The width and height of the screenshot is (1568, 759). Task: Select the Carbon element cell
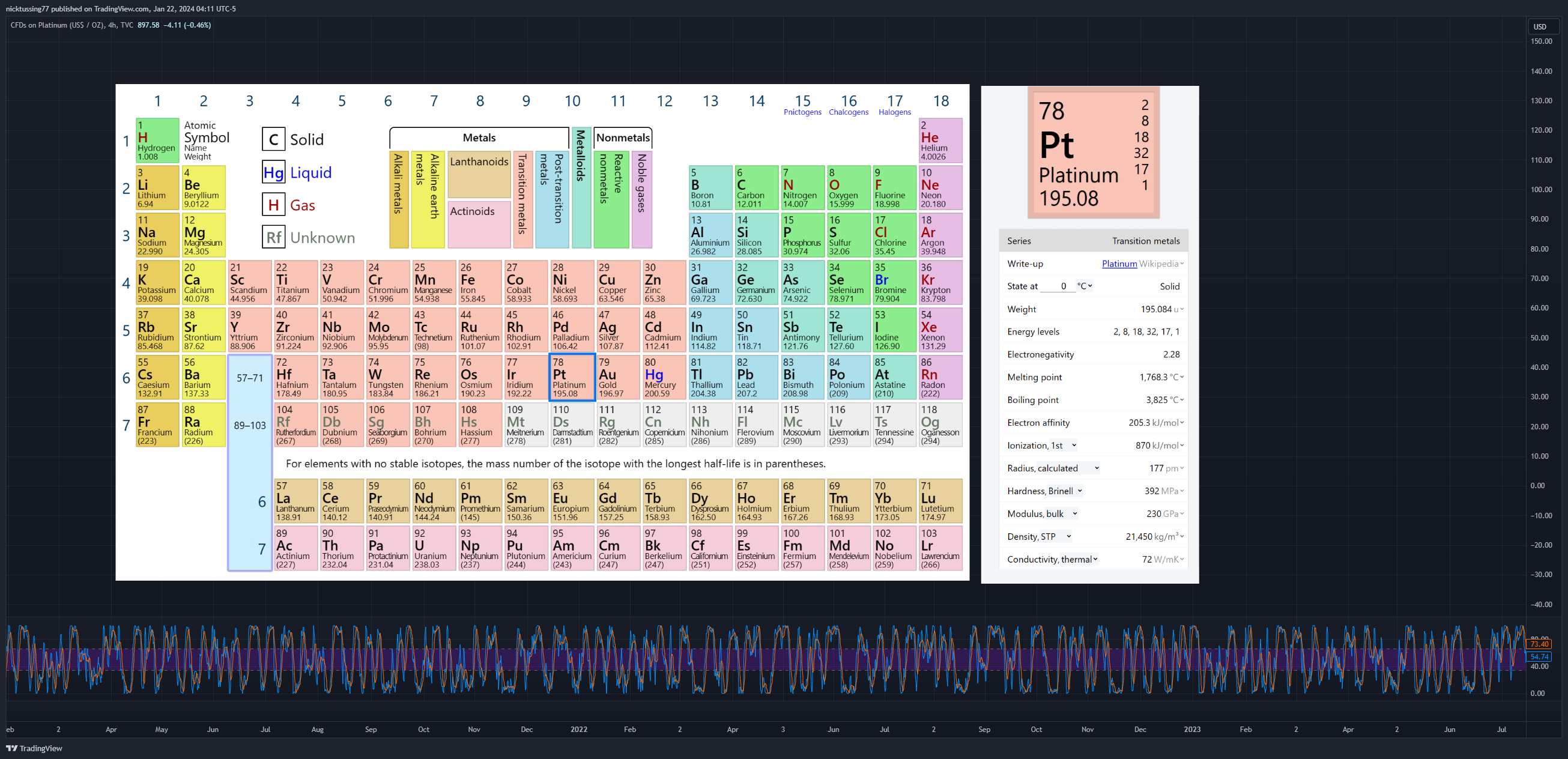756,187
